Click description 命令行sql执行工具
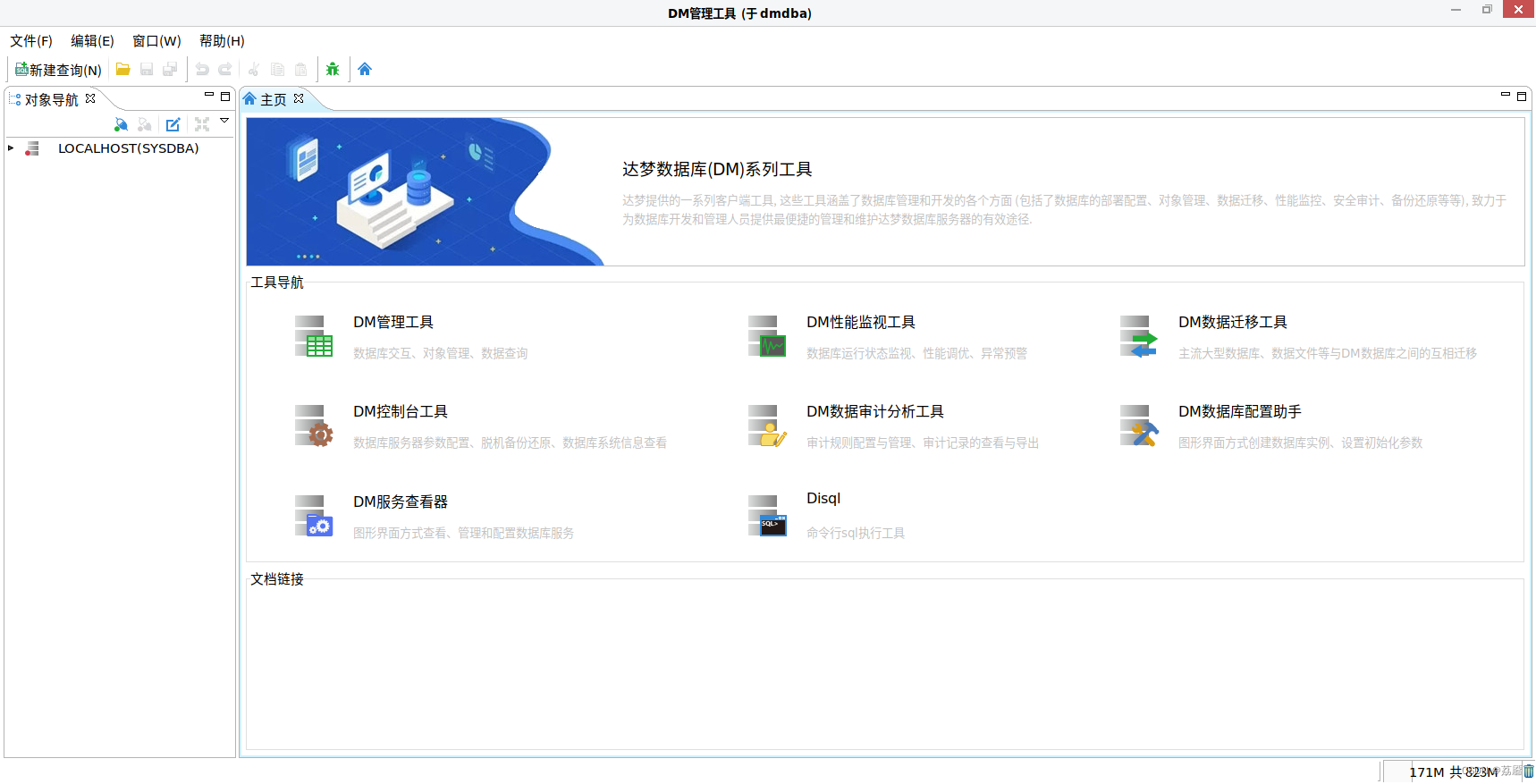The width and height of the screenshot is (1536, 784). (x=856, y=533)
